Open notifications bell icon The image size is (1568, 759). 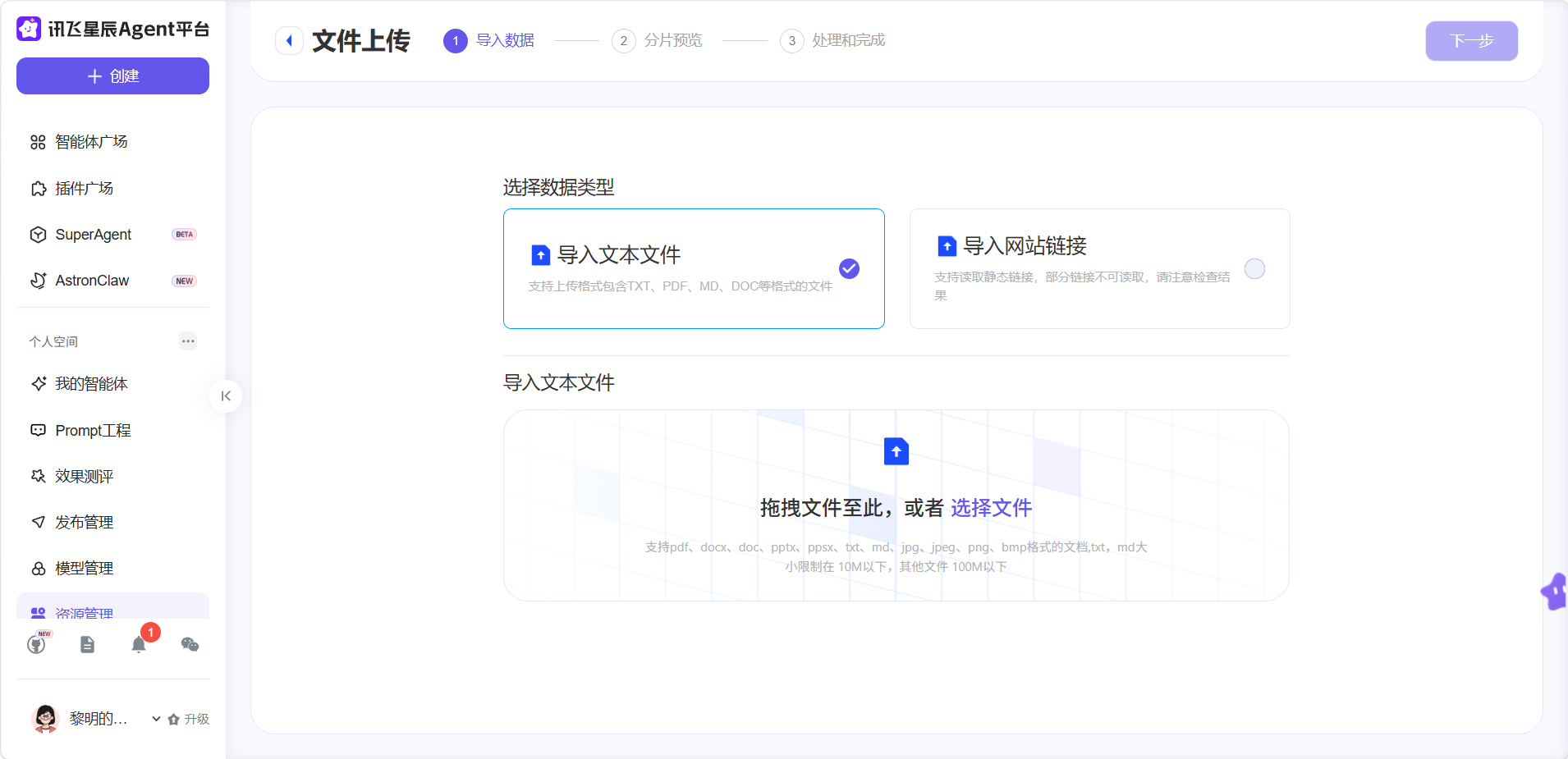click(x=139, y=645)
